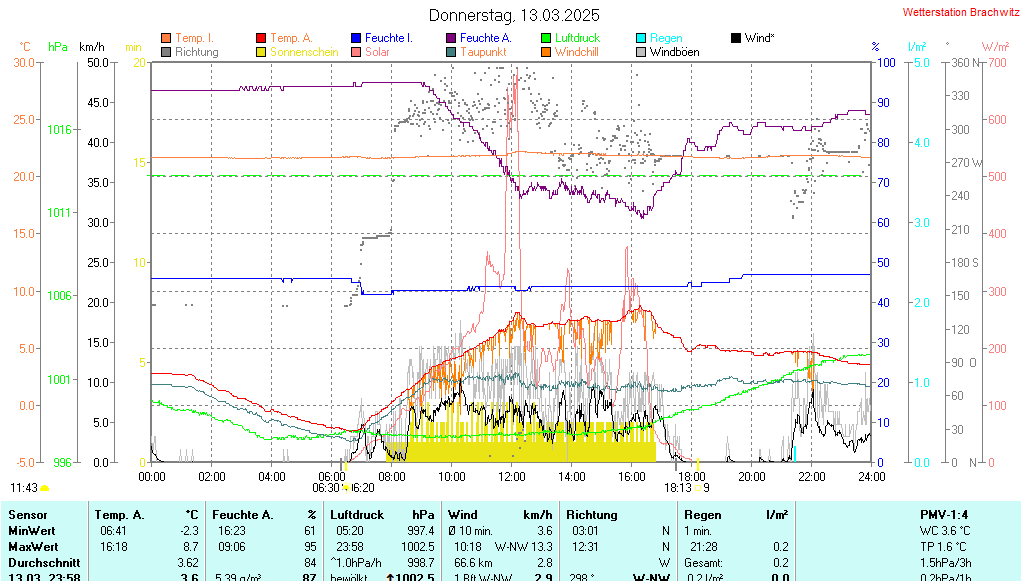Click the Donnerstag, 13.03.2025 chart title

click(x=514, y=15)
